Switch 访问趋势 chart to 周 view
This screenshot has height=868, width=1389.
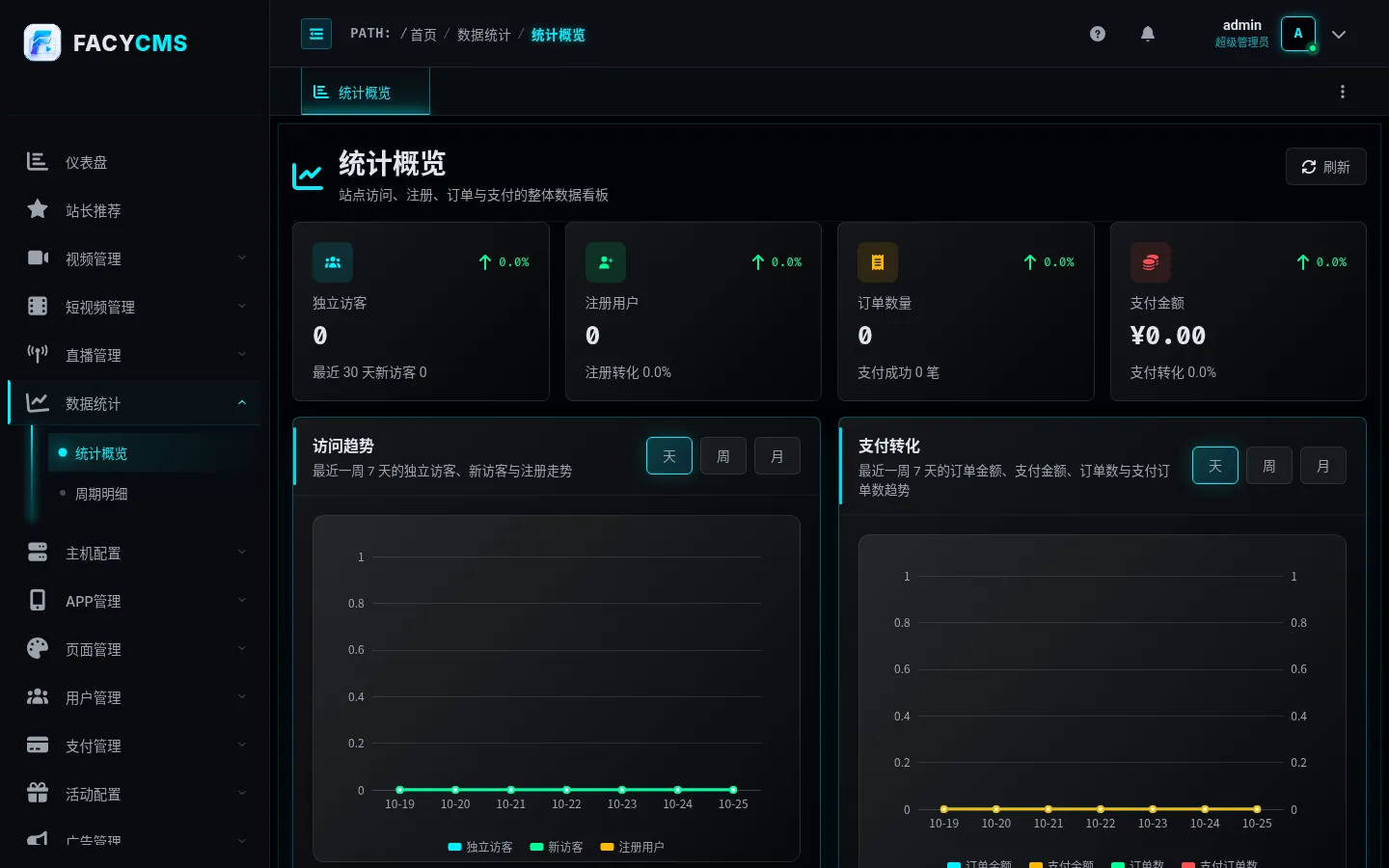[x=723, y=456]
